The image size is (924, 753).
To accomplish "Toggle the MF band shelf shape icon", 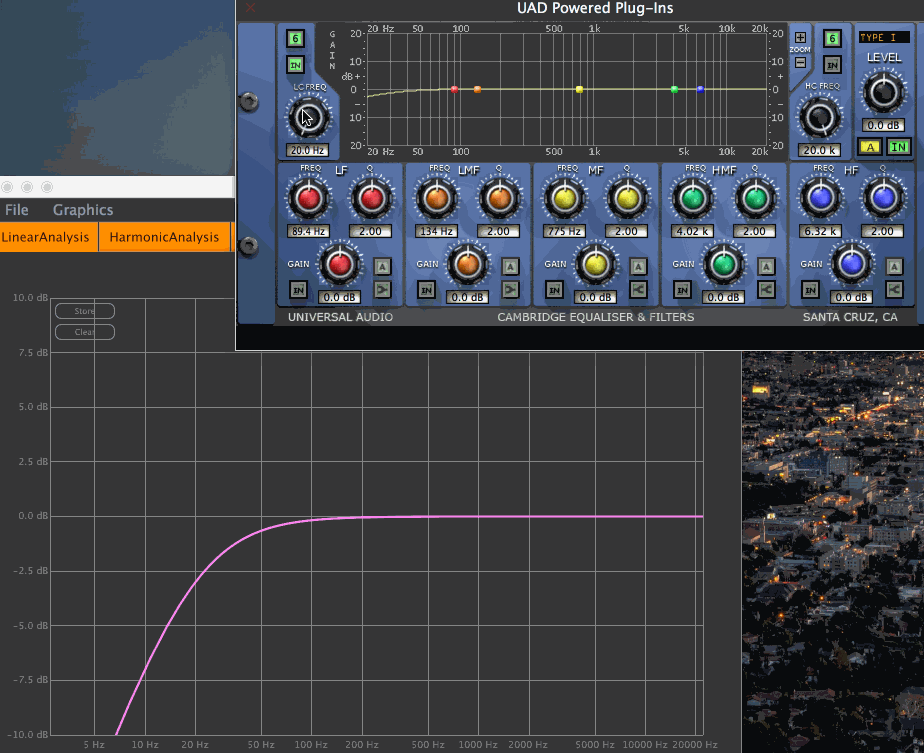I will (638, 289).
